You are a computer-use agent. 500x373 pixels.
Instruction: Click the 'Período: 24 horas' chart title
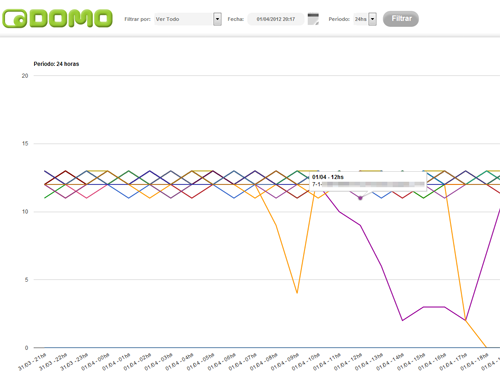coord(56,64)
